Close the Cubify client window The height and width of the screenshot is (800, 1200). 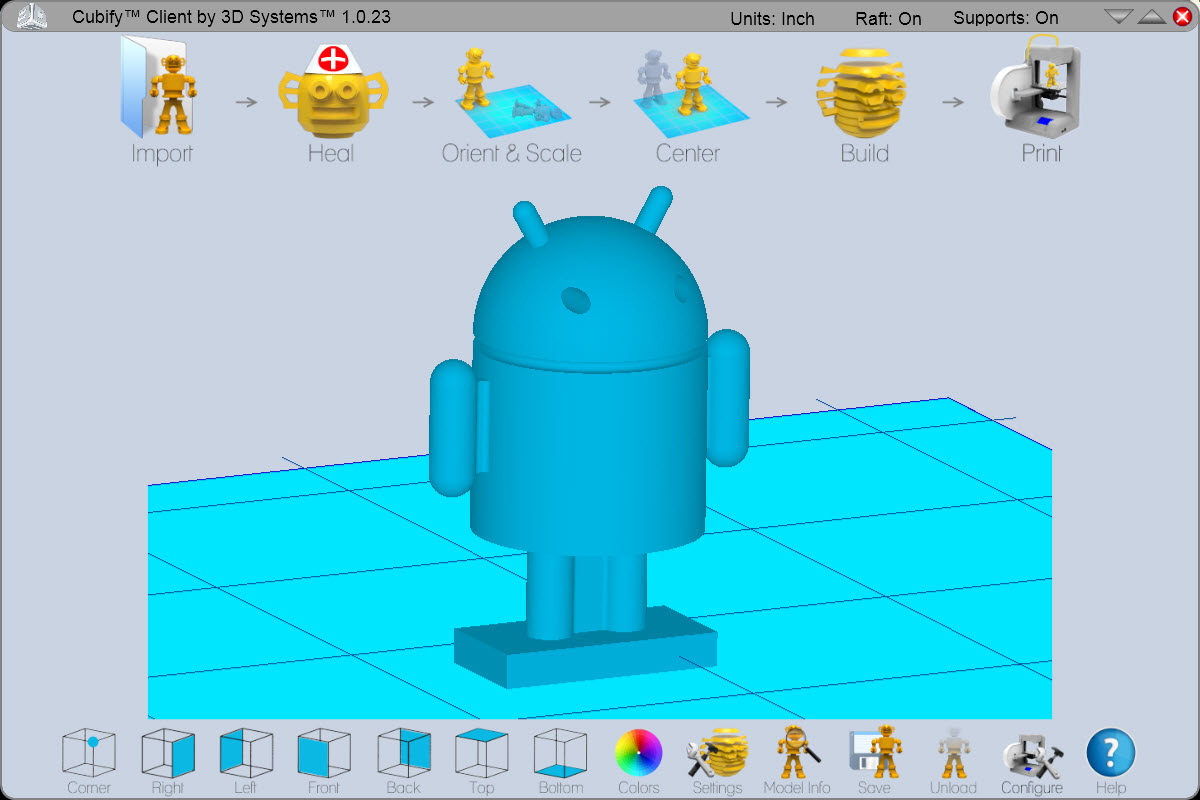[1182, 16]
